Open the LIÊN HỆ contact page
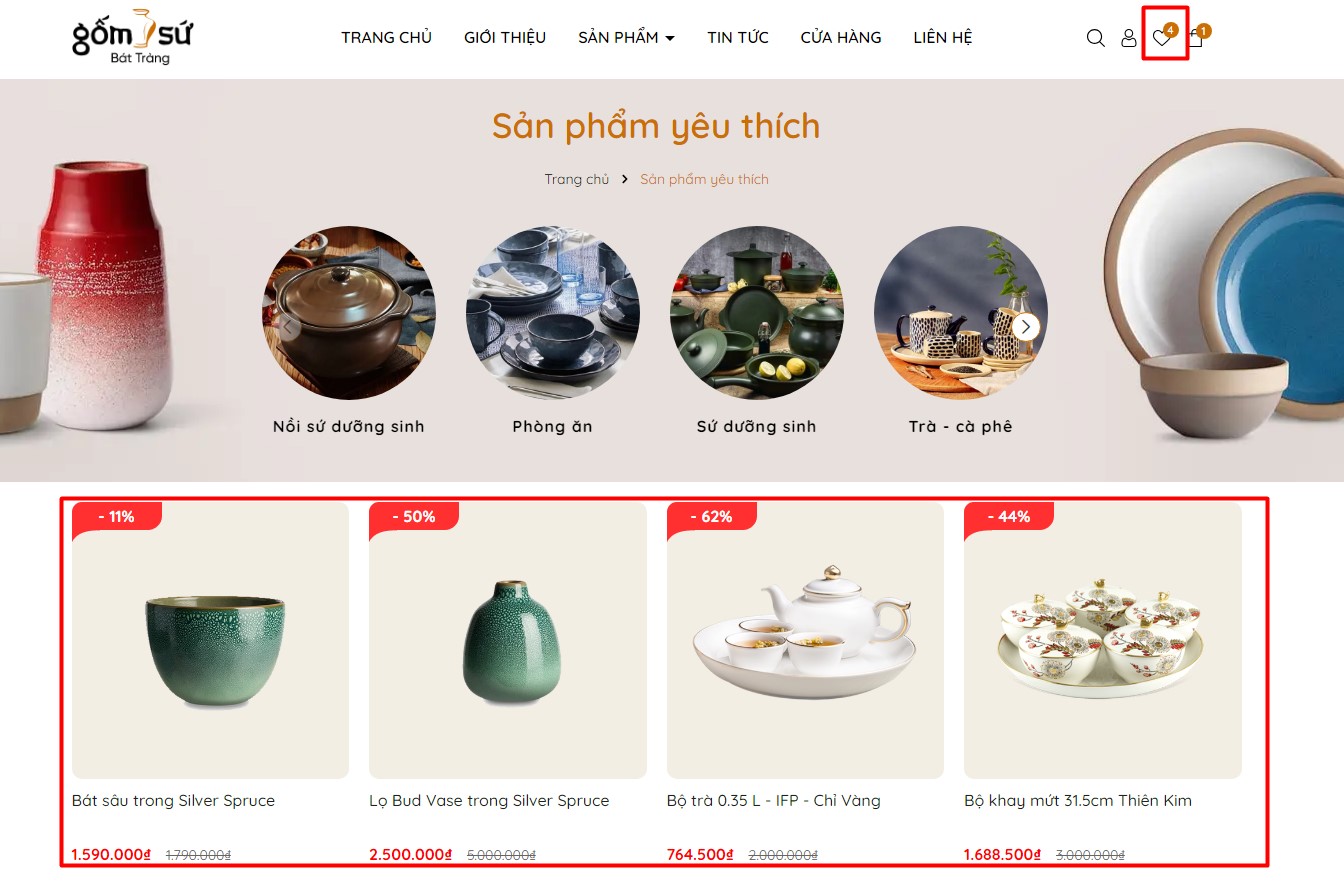 (943, 37)
